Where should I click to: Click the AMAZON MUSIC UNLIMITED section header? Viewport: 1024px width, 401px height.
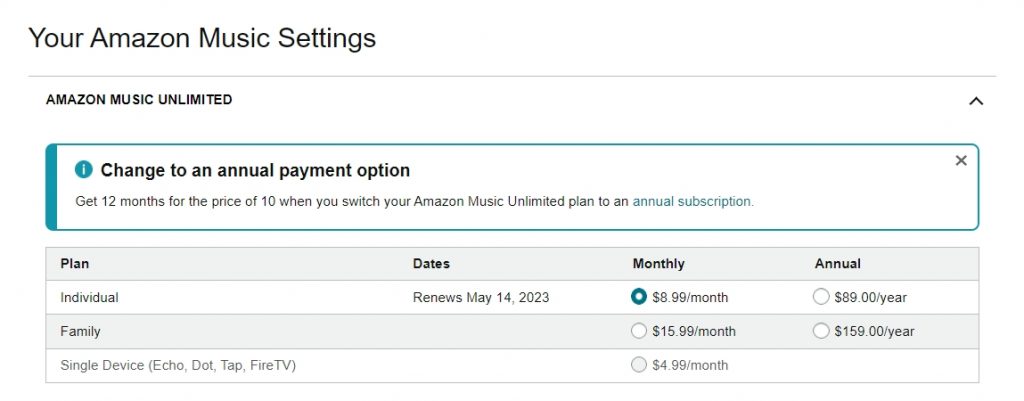click(x=139, y=100)
